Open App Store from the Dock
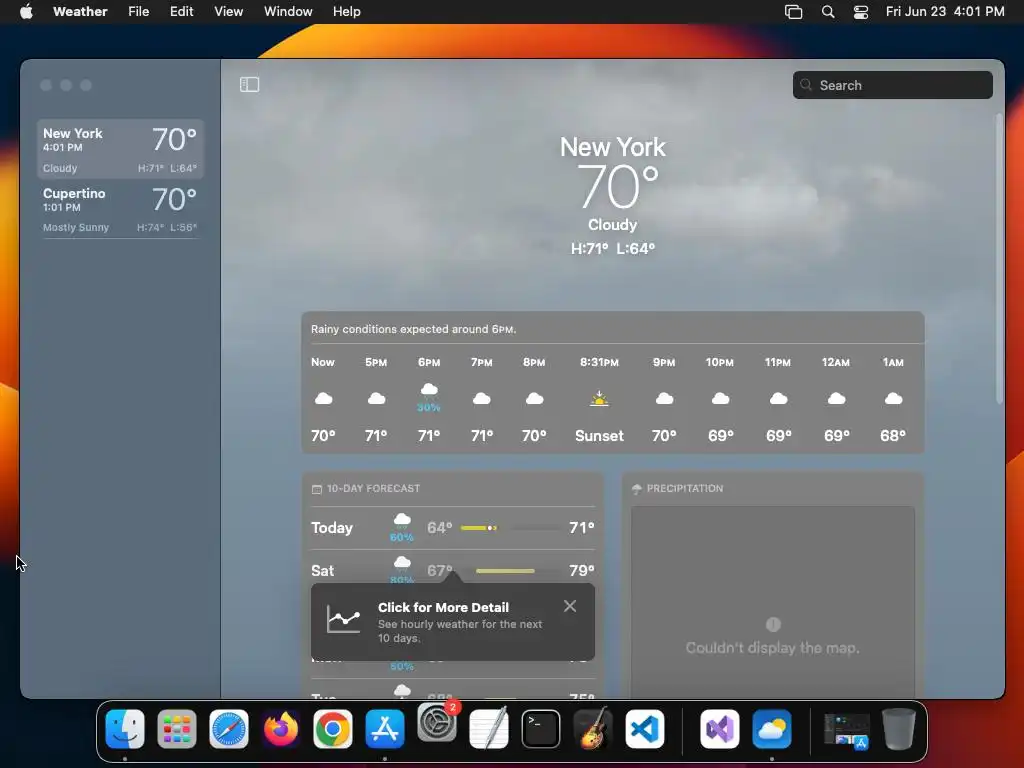Image resolution: width=1024 pixels, height=768 pixels. click(x=385, y=729)
